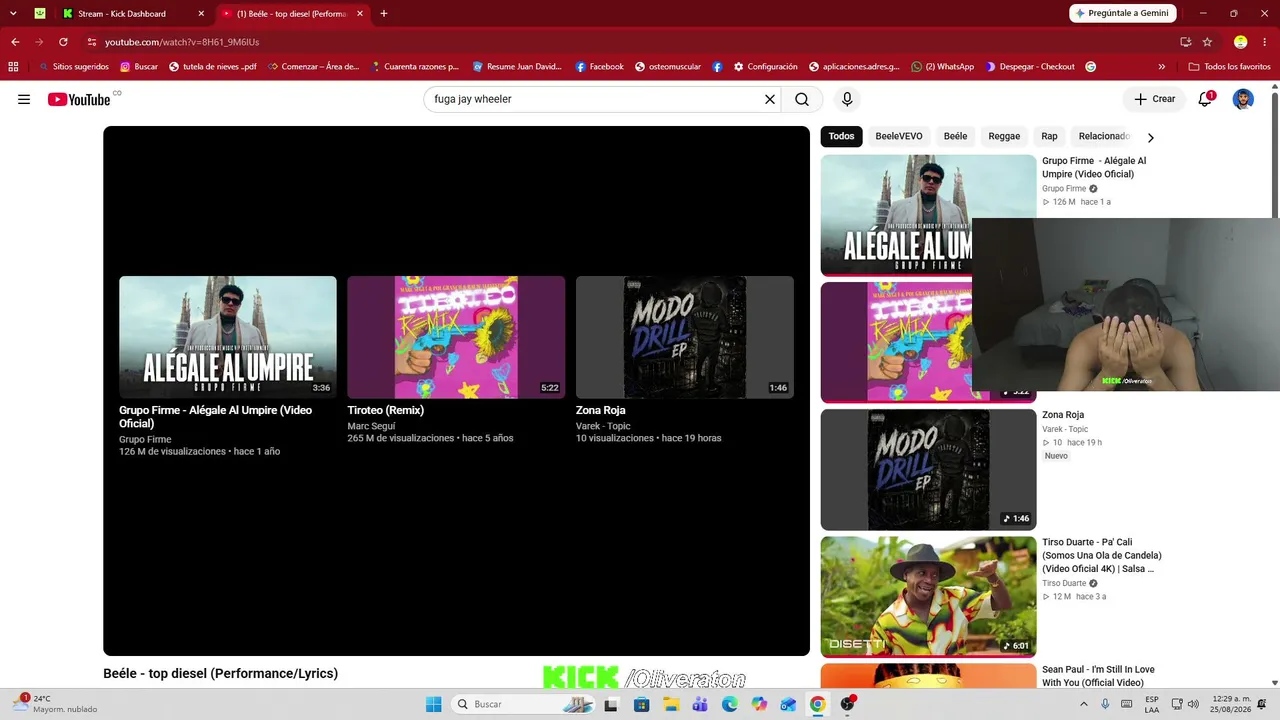Screen dimensions: 1280x720
Task: Open the Grupo Firme channel link under the endscreen video
Action: 145,439
